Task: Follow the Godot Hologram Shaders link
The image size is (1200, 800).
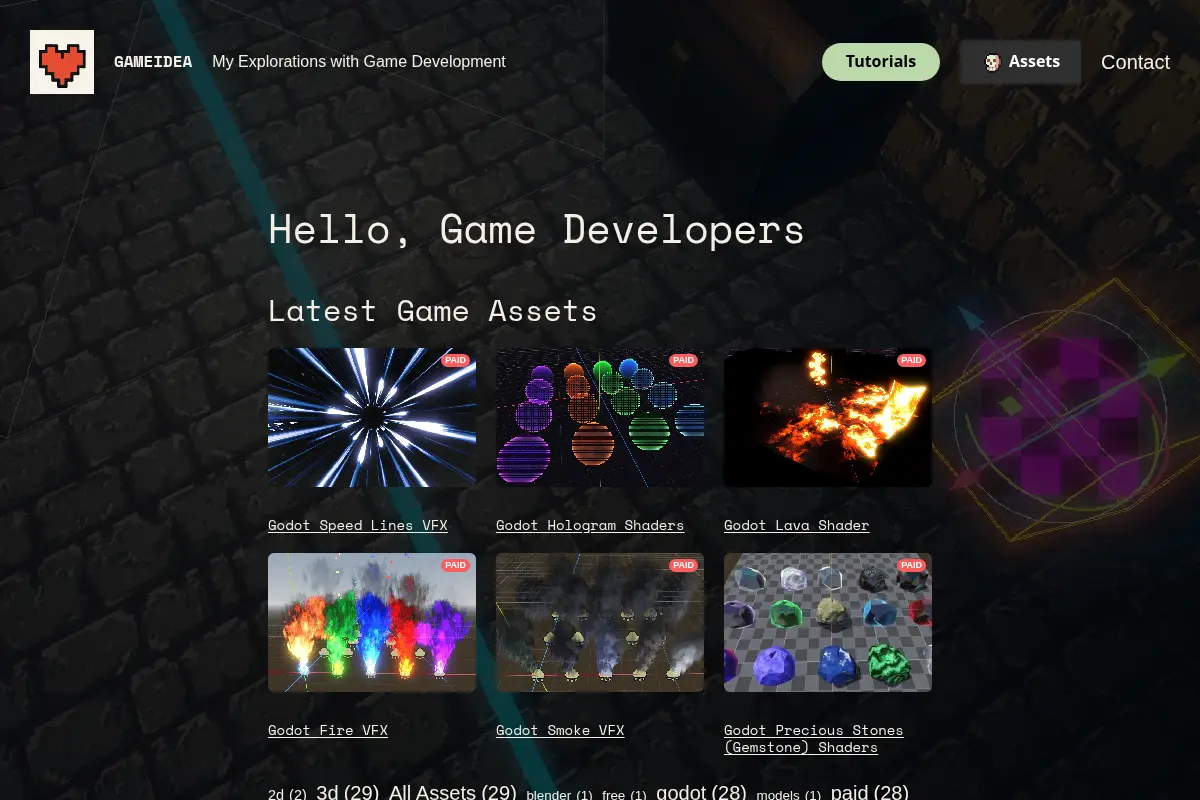Action: [590, 525]
